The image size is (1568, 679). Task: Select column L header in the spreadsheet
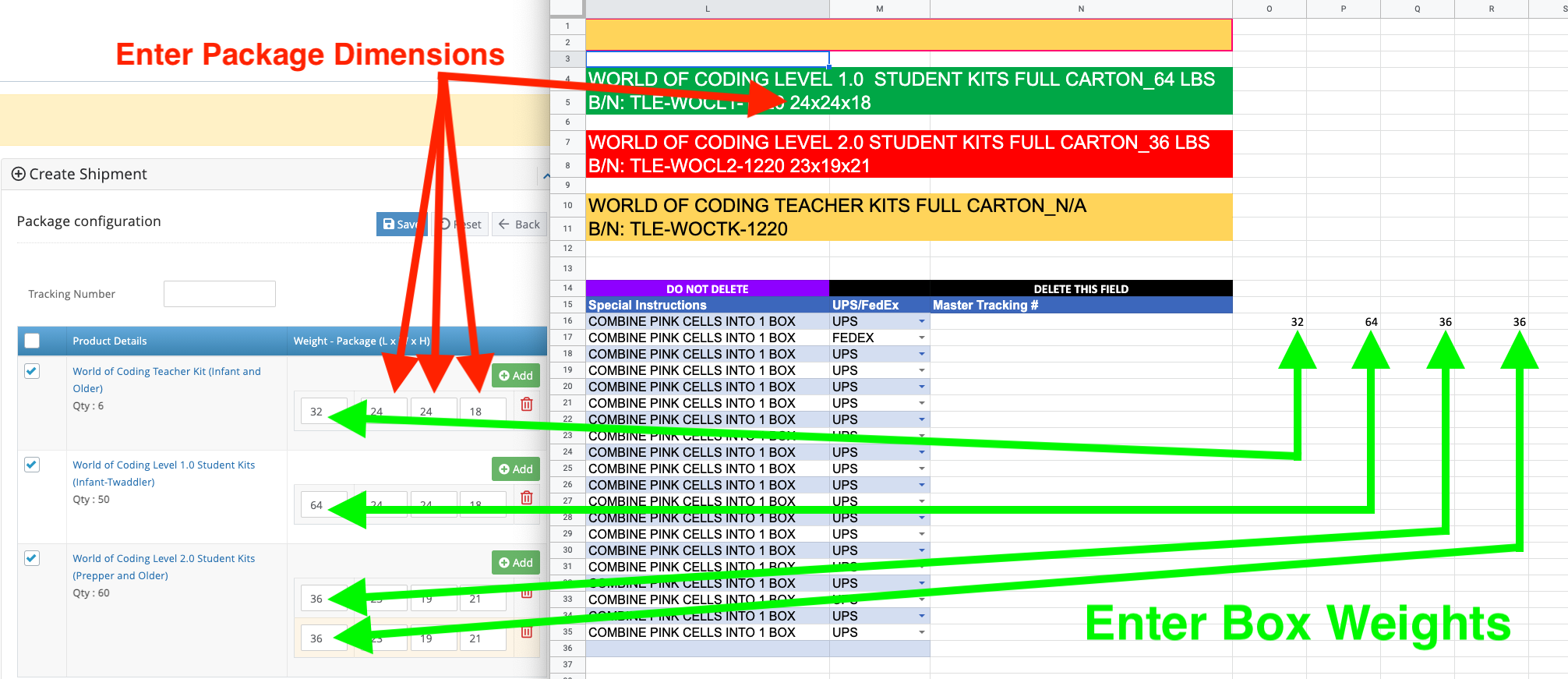[x=708, y=9]
